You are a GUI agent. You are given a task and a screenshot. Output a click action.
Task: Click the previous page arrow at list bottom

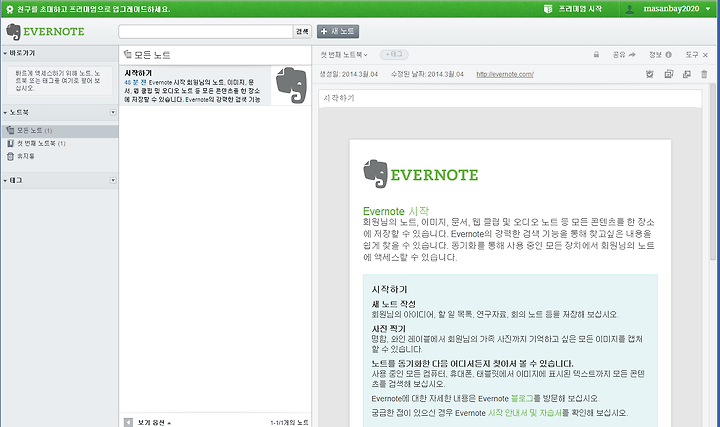click(x=128, y=422)
